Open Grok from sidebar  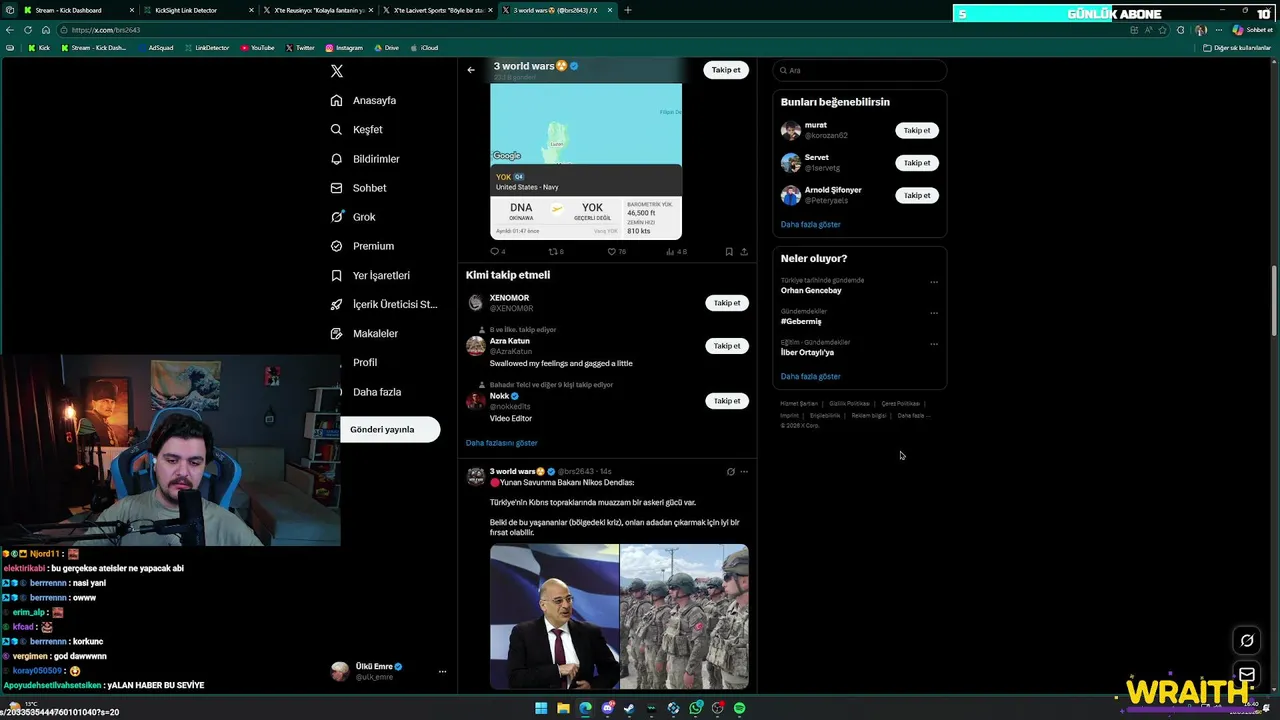click(353, 217)
